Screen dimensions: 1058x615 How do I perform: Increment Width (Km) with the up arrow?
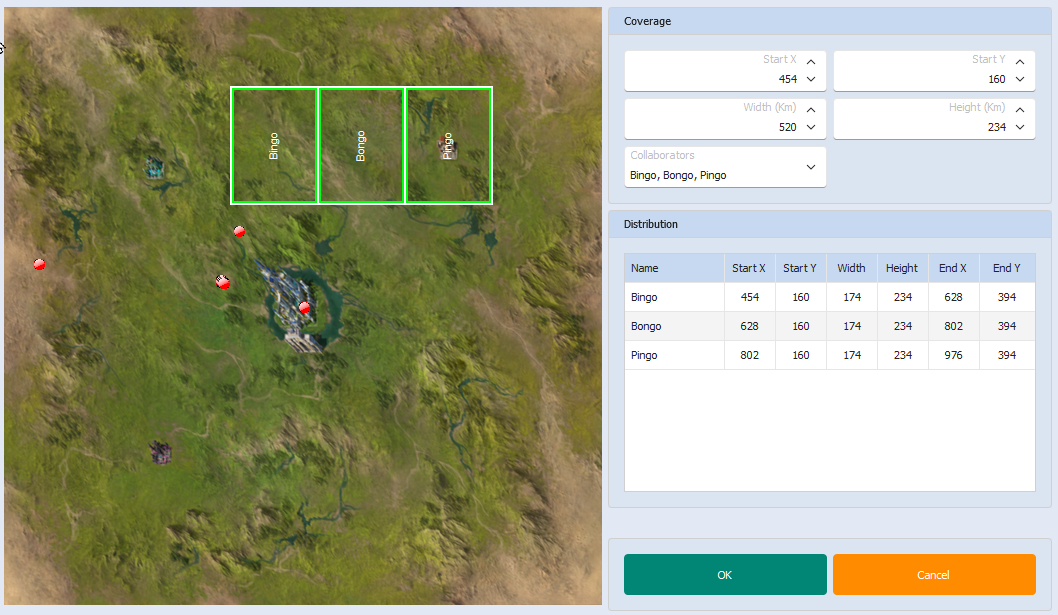click(x=811, y=108)
